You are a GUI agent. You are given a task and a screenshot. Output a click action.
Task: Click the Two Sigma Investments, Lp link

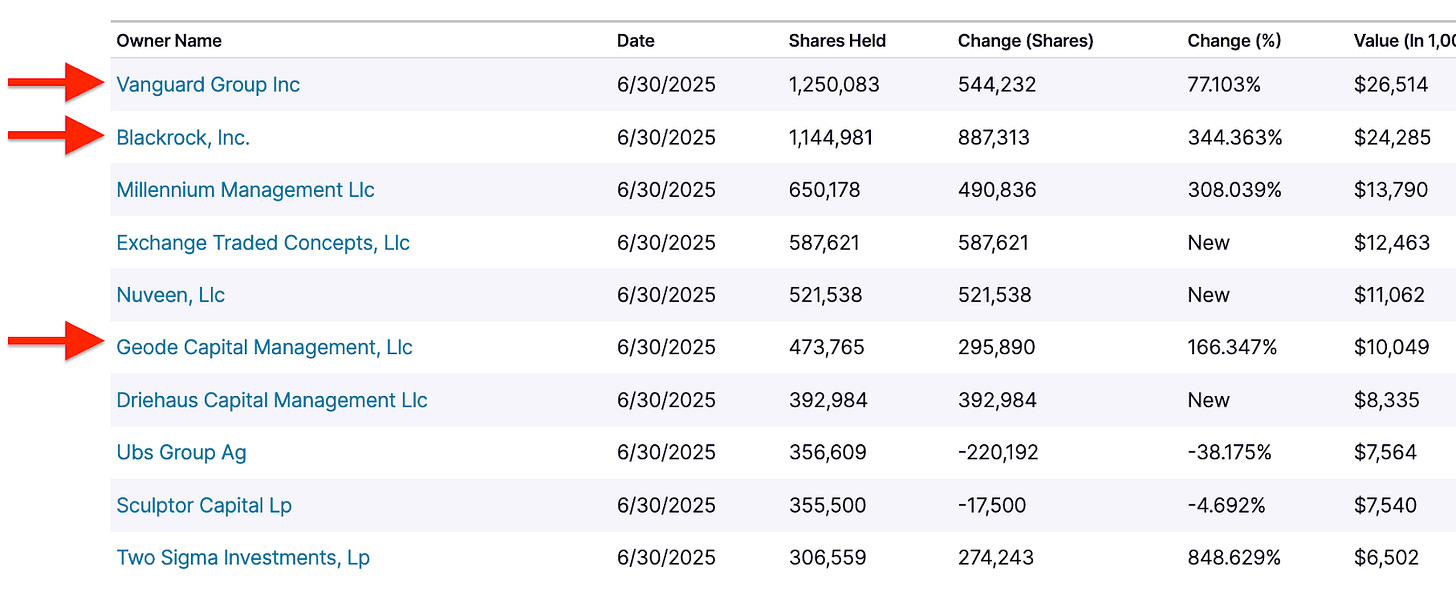[x=243, y=558]
